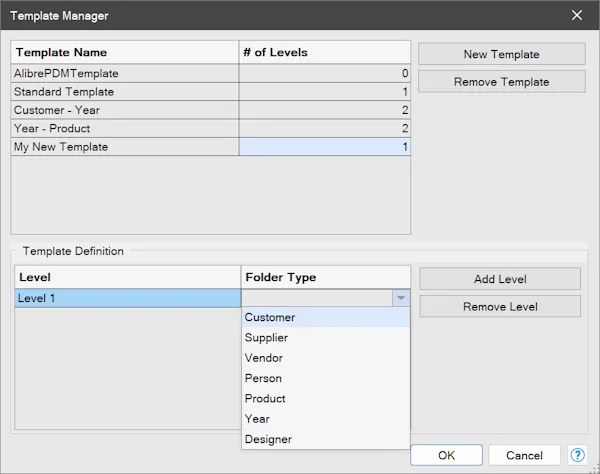Image resolution: width=600 pixels, height=474 pixels.
Task: Click the levels cell for My New Template
Action: (325, 147)
